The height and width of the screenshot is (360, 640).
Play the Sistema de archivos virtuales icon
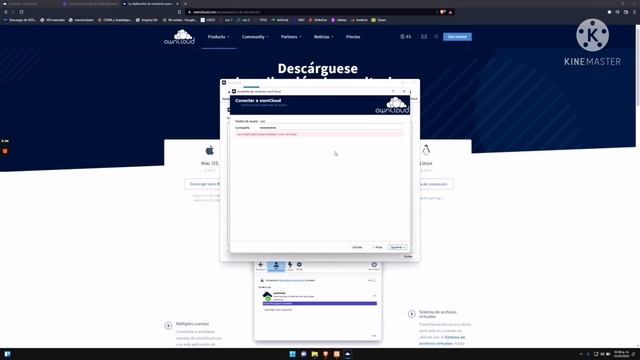[x=411, y=314]
